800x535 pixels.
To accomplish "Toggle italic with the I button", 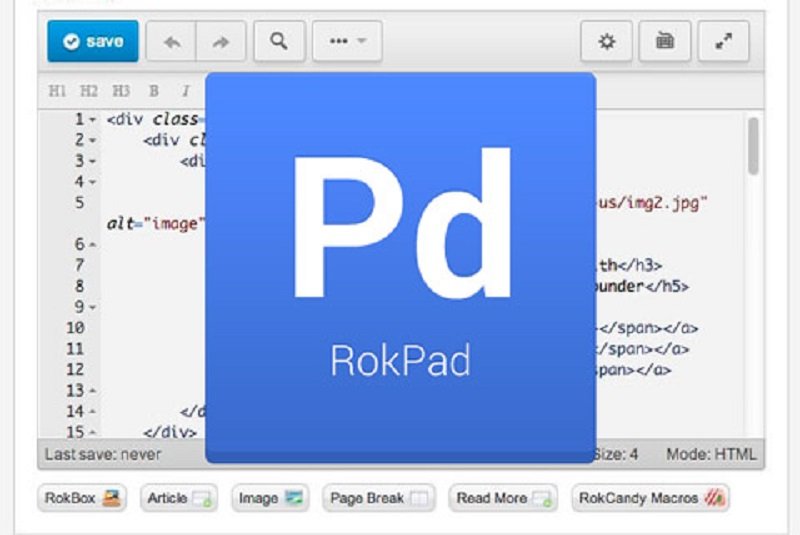I will pyautogui.click(x=186, y=91).
